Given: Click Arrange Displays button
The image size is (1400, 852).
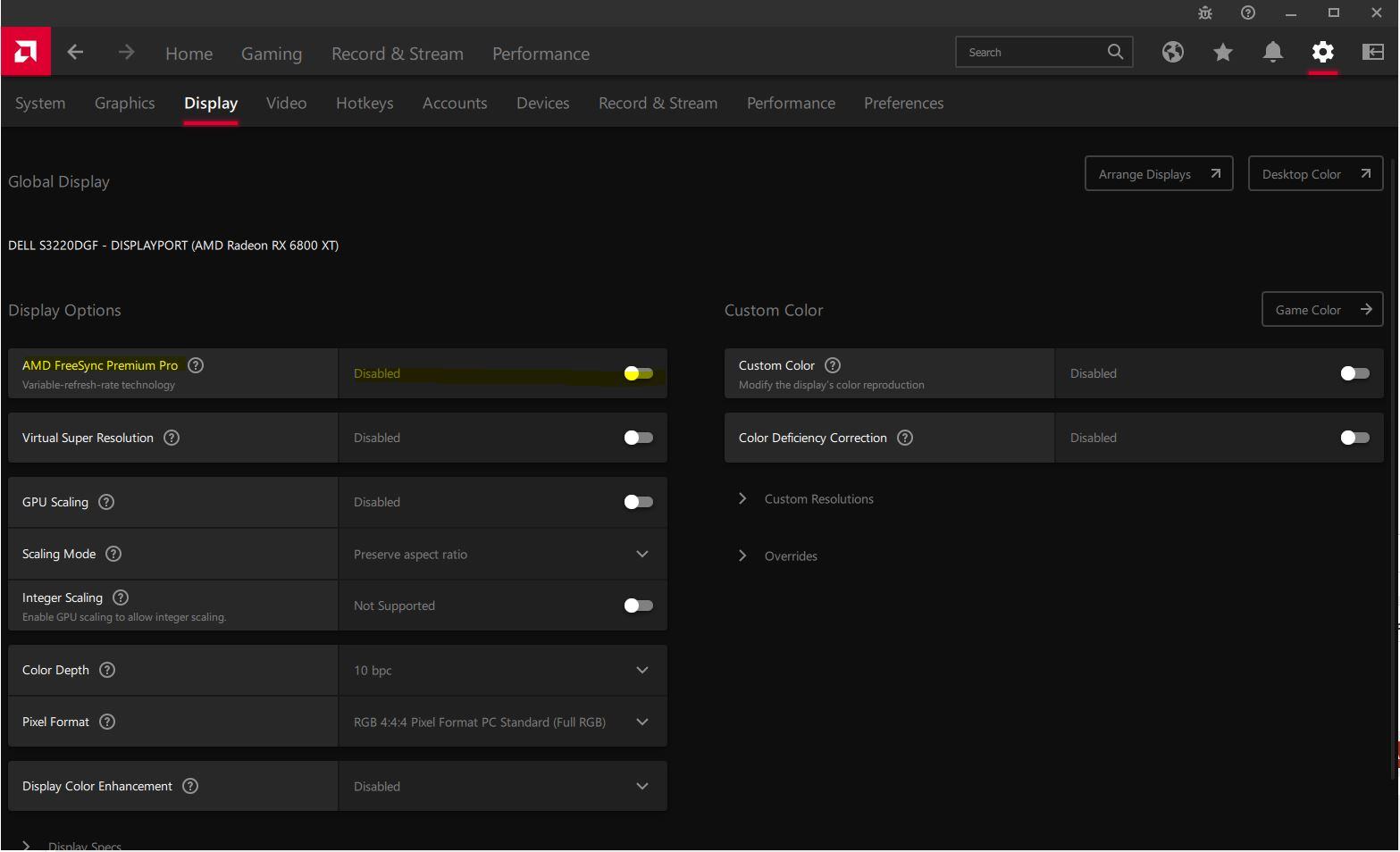Looking at the screenshot, I should (x=1159, y=174).
